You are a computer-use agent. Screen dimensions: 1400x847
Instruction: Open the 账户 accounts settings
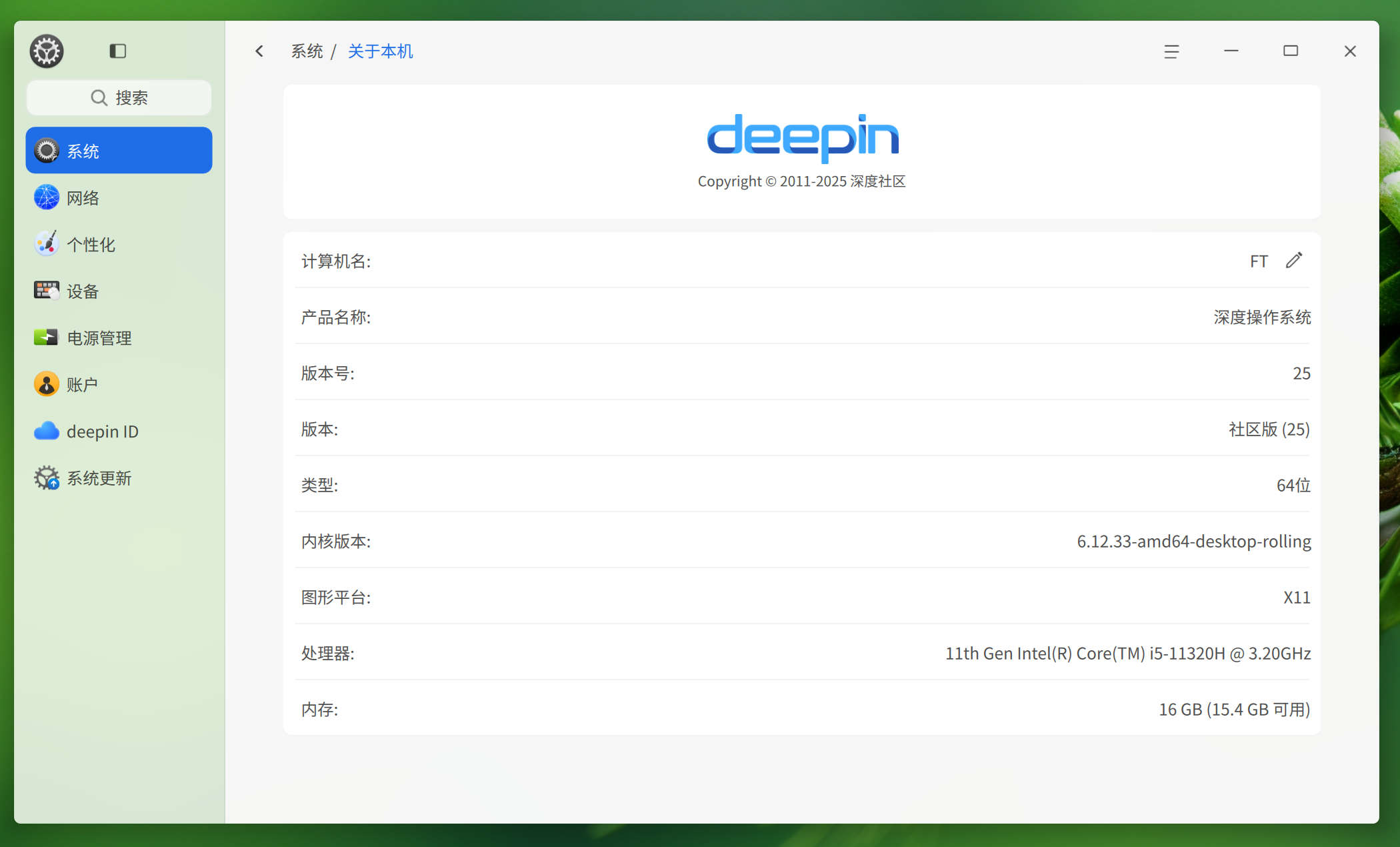119,384
